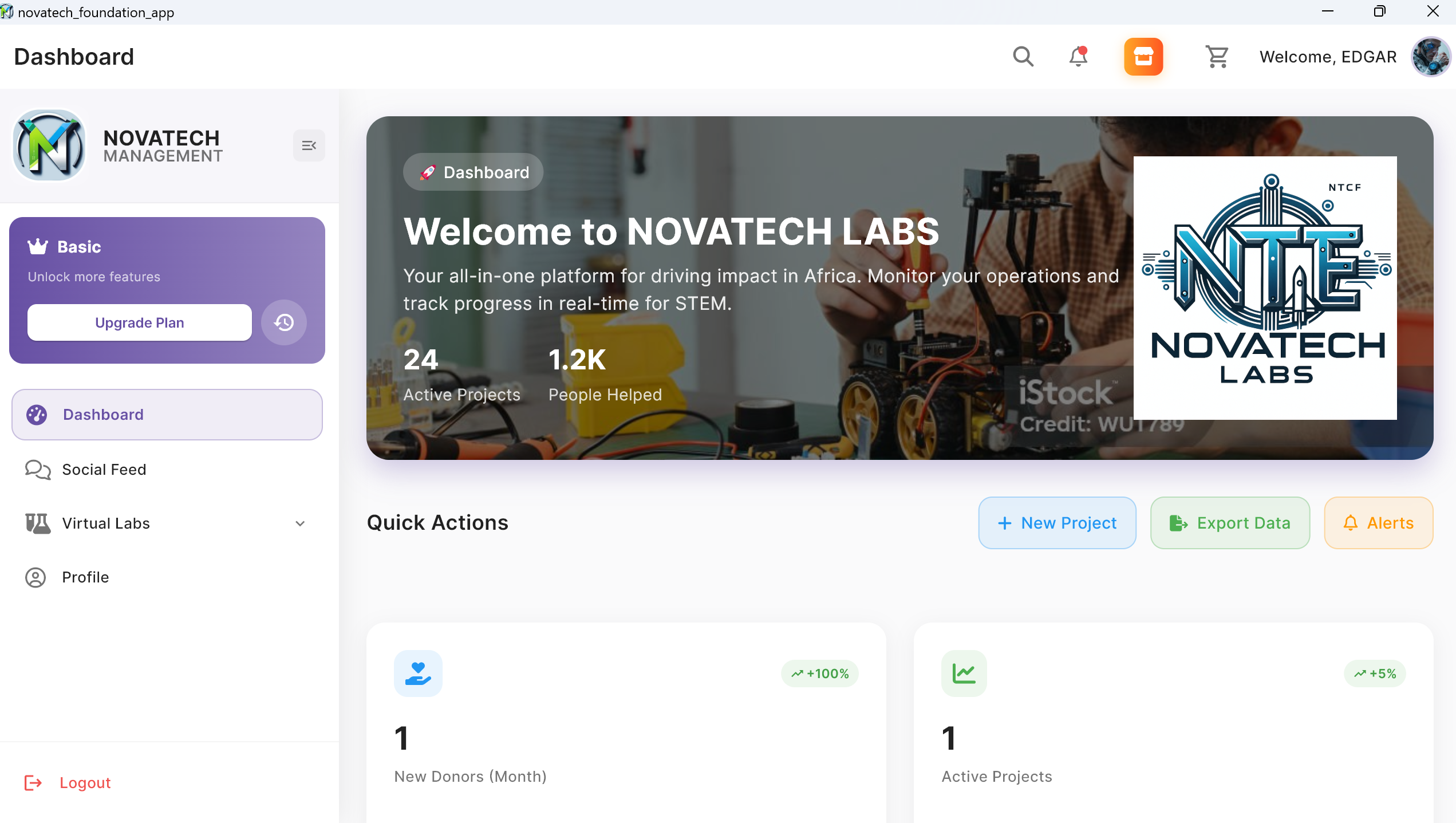Start a New Project
This screenshot has width=1456, height=823.
pyautogui.click(x=1057, y=522)
